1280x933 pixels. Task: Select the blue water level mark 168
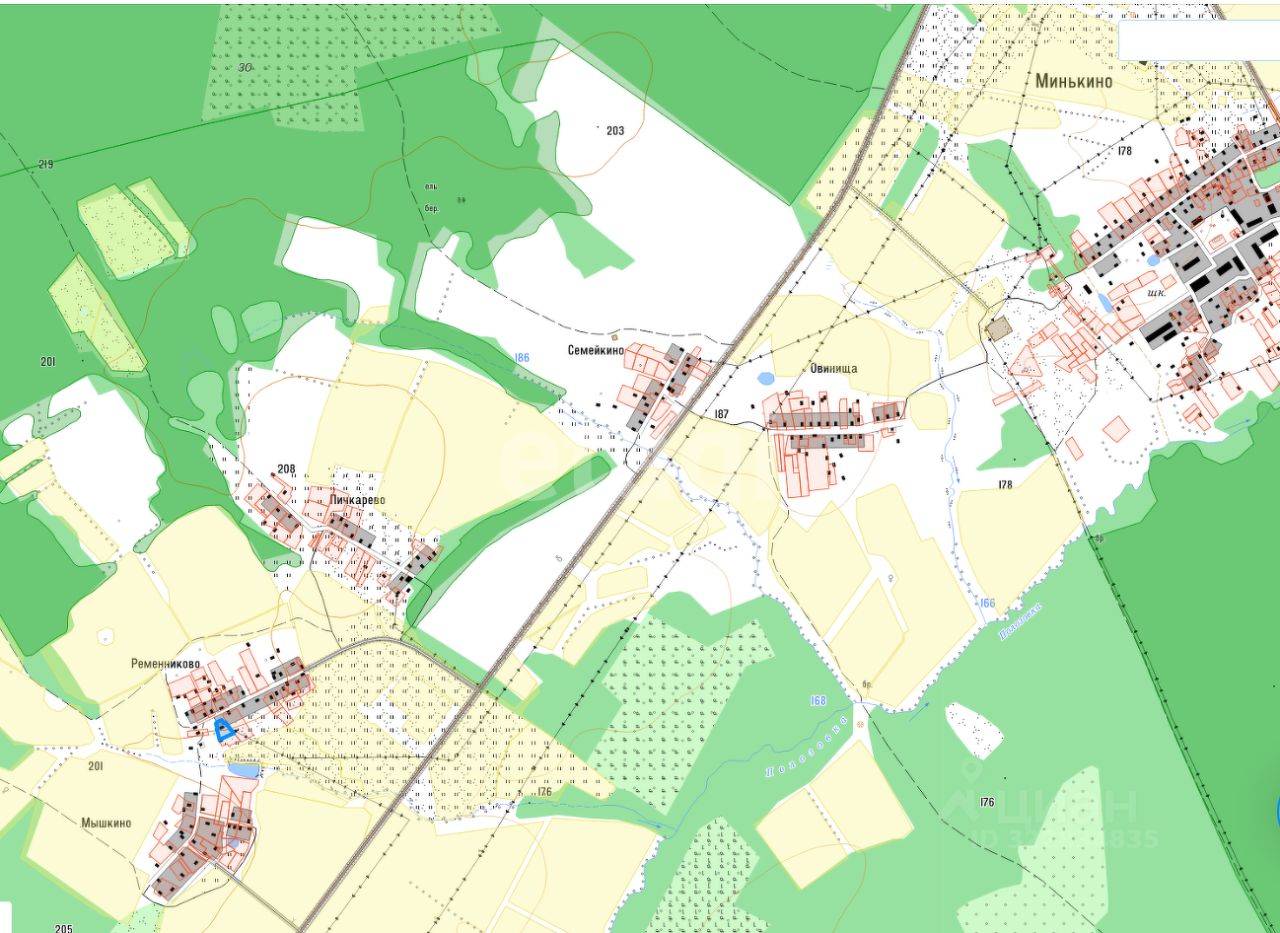pyautogui.click(x=818, y=700)
